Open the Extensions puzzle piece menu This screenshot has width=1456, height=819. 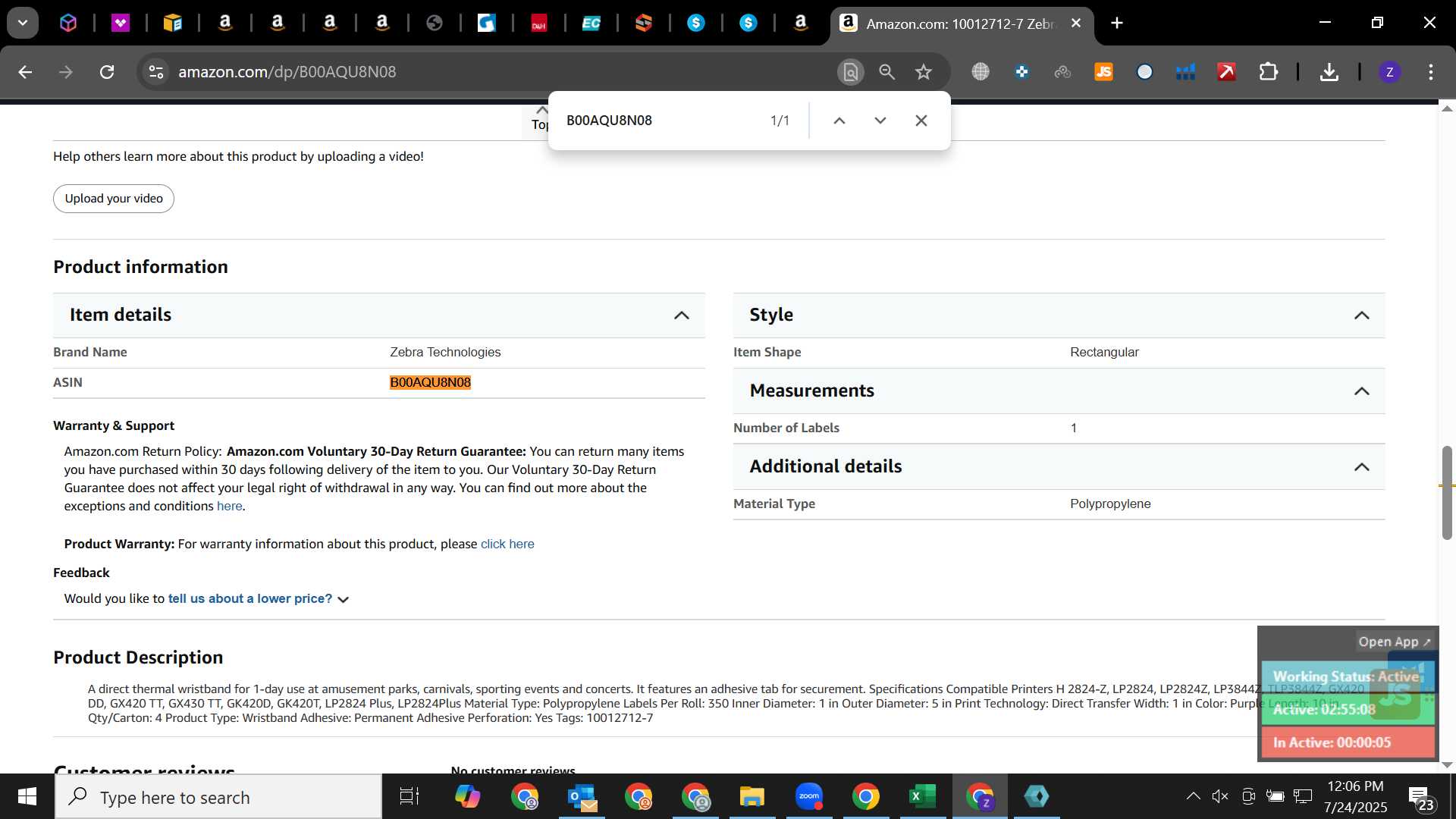(x=1268, y=72)
